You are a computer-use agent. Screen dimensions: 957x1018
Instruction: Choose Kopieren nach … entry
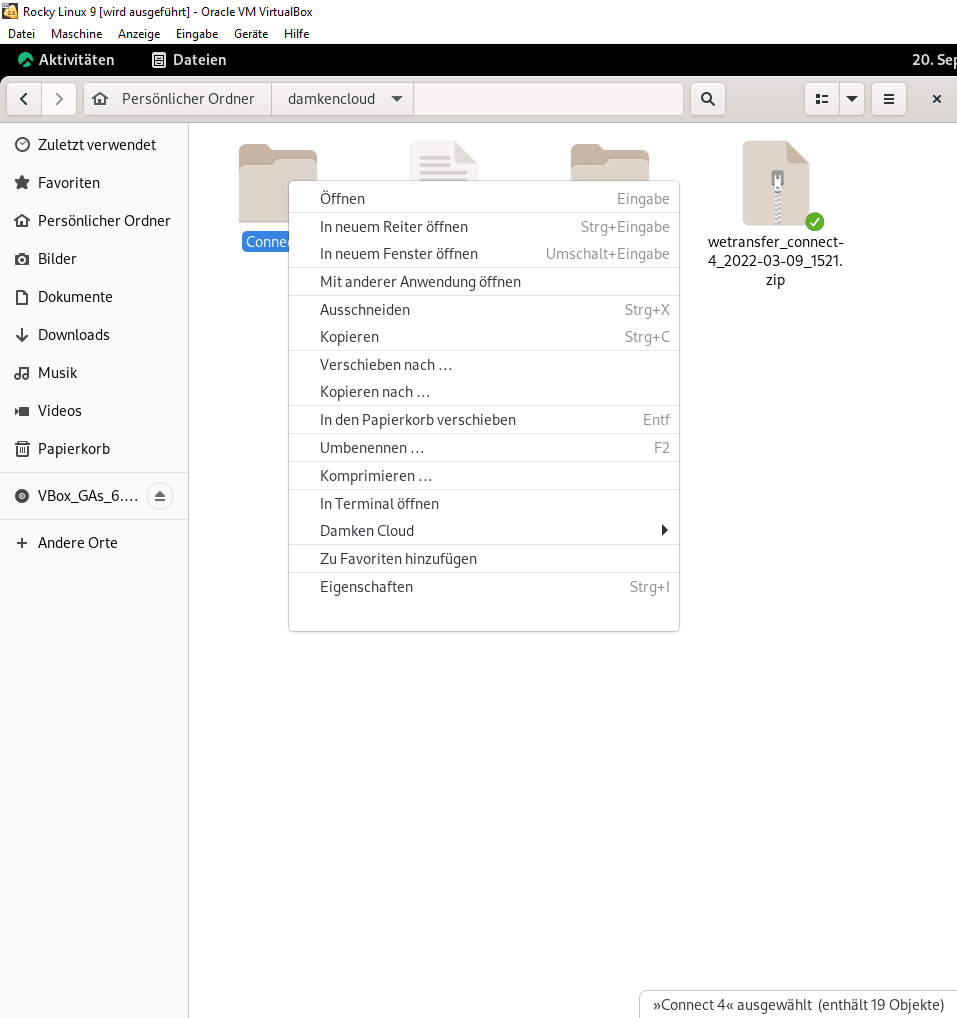click(484, 392)
